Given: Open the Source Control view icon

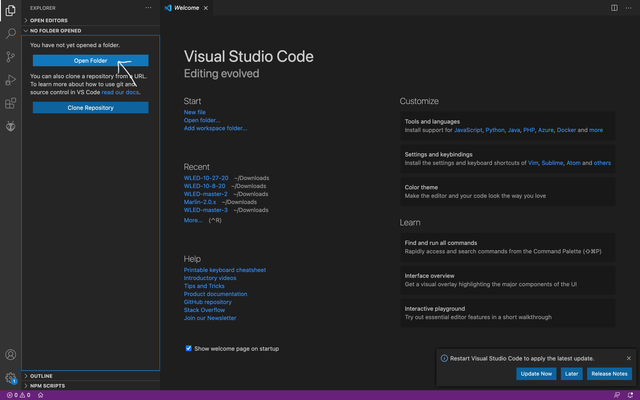Looking at the screenshot, I should click(x=11, y=57).
